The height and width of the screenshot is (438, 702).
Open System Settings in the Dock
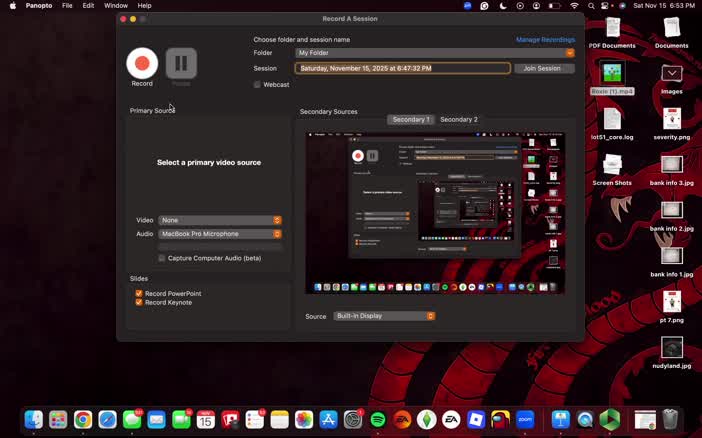coord(353,420)
